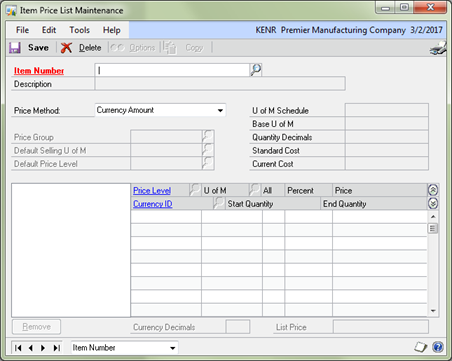Viewport: 452px width, 361px height.
Task: Click the Save disk icon
Action: [15, 48]
